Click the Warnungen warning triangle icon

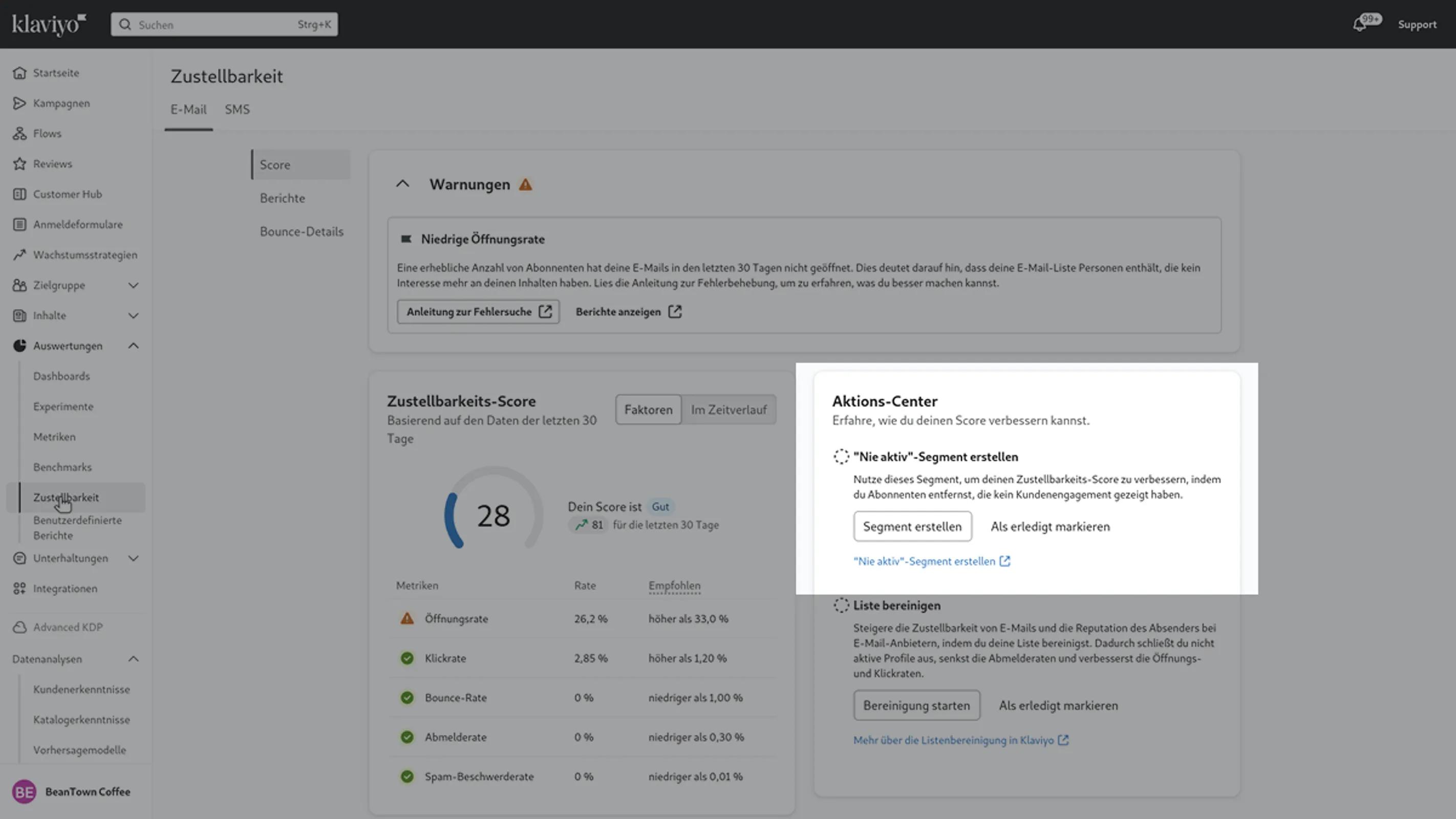coord(526,185)
